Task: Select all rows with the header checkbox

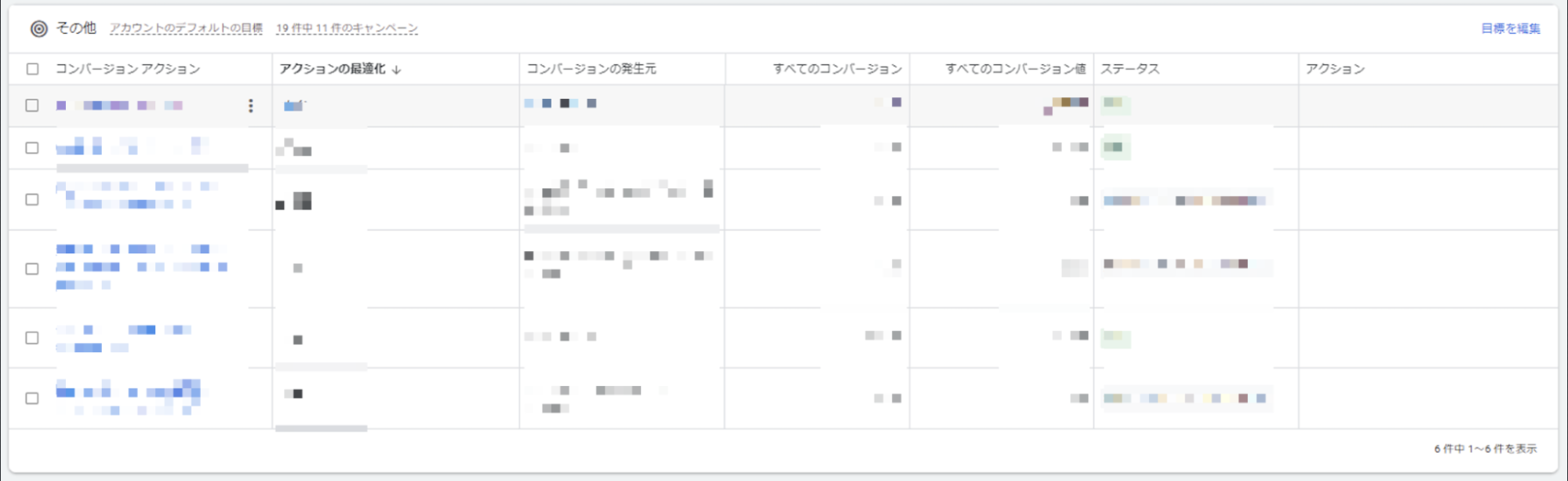Action: pyautogui.click(x=31, y=70)
